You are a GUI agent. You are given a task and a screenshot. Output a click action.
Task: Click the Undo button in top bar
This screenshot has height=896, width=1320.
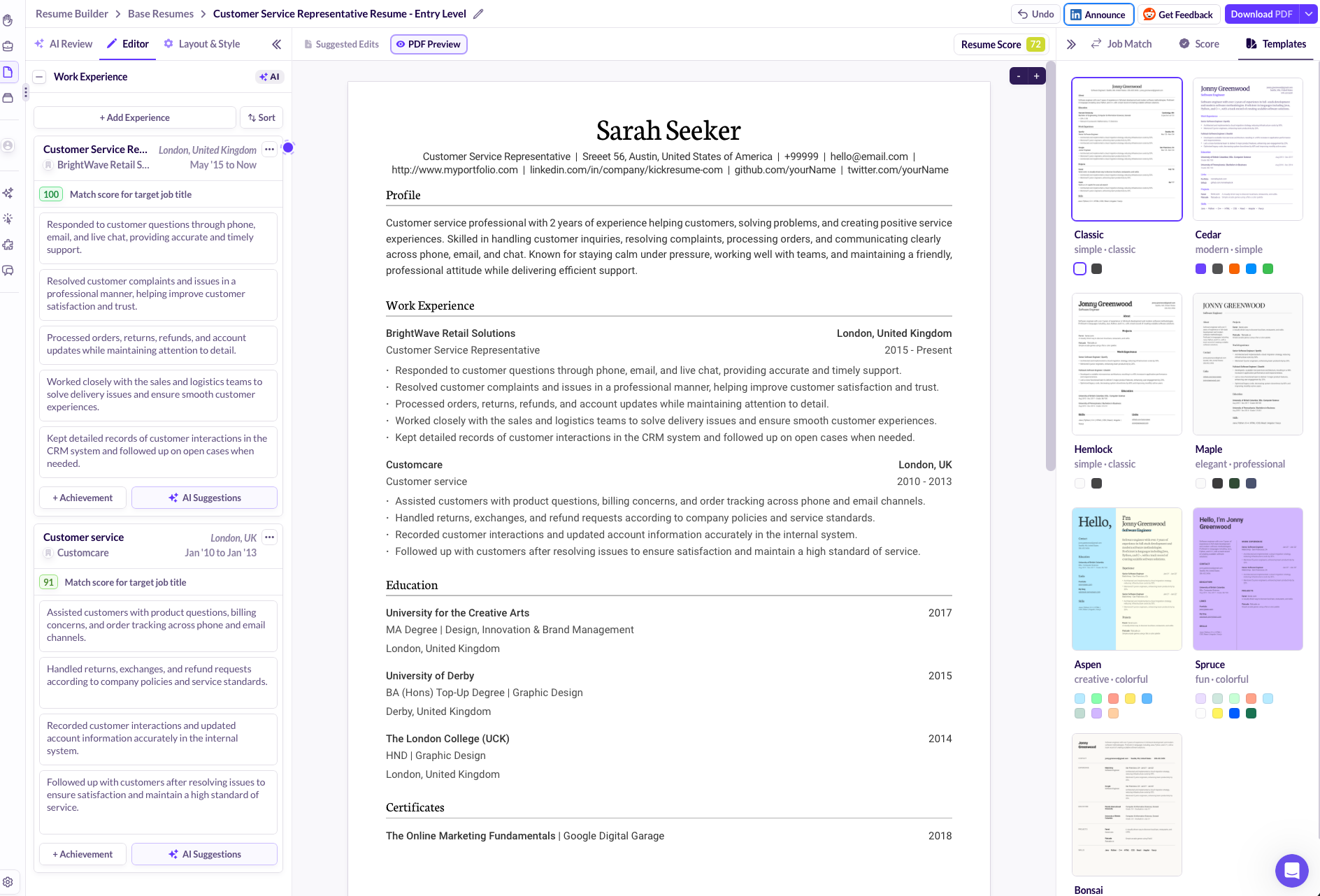tap(1035, 13)
